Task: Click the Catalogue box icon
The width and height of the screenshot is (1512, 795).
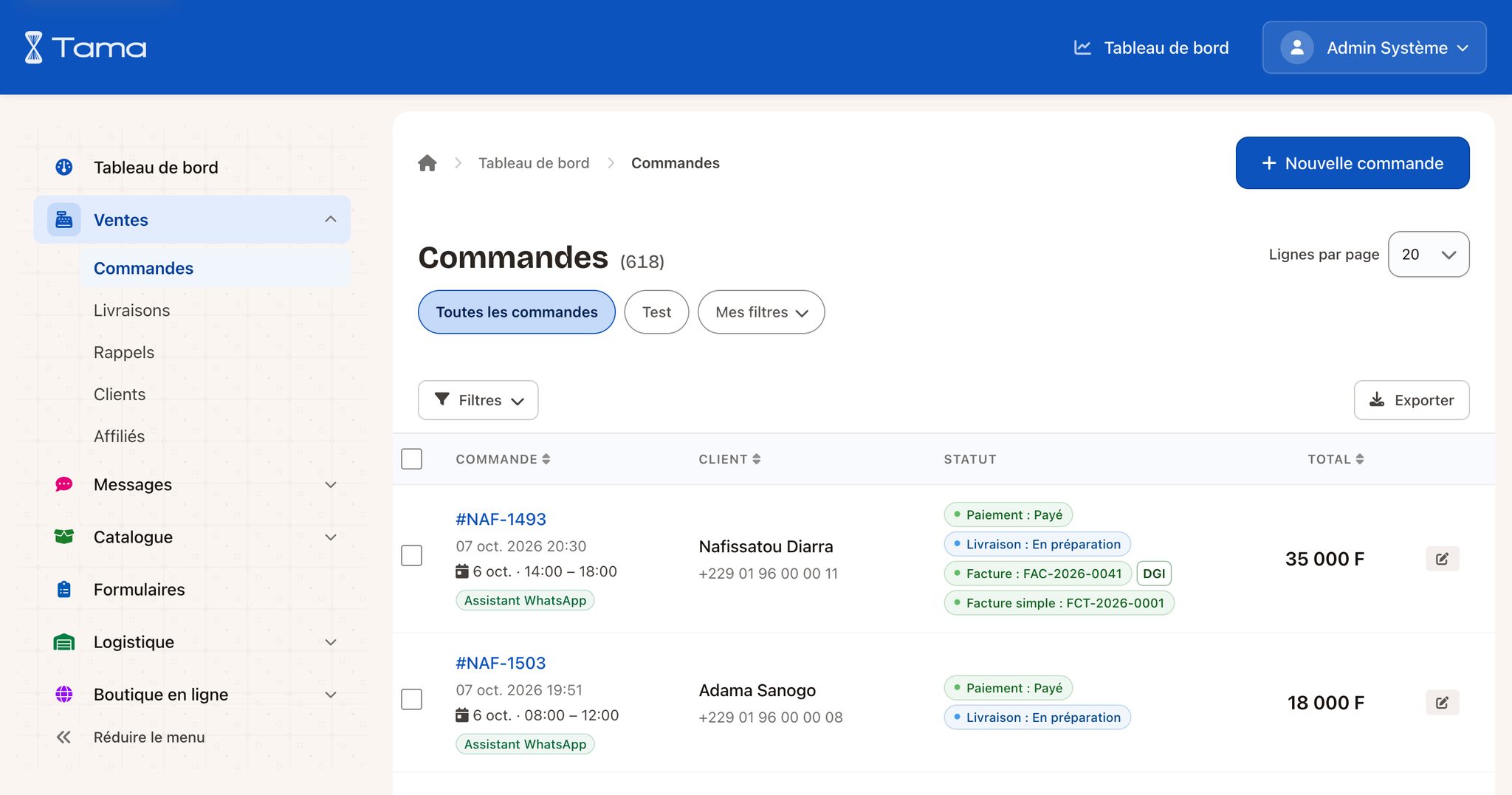Action: [x=64, y=537]
